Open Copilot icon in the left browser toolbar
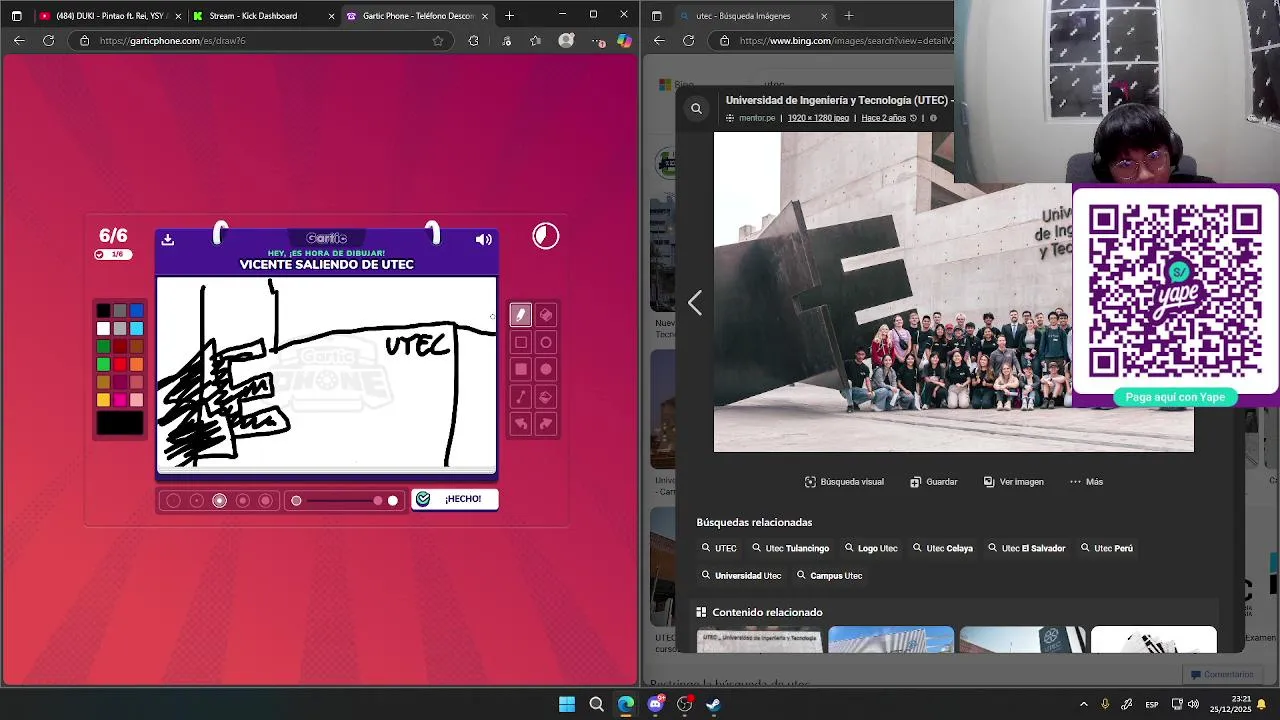 [x=624, y=41]
